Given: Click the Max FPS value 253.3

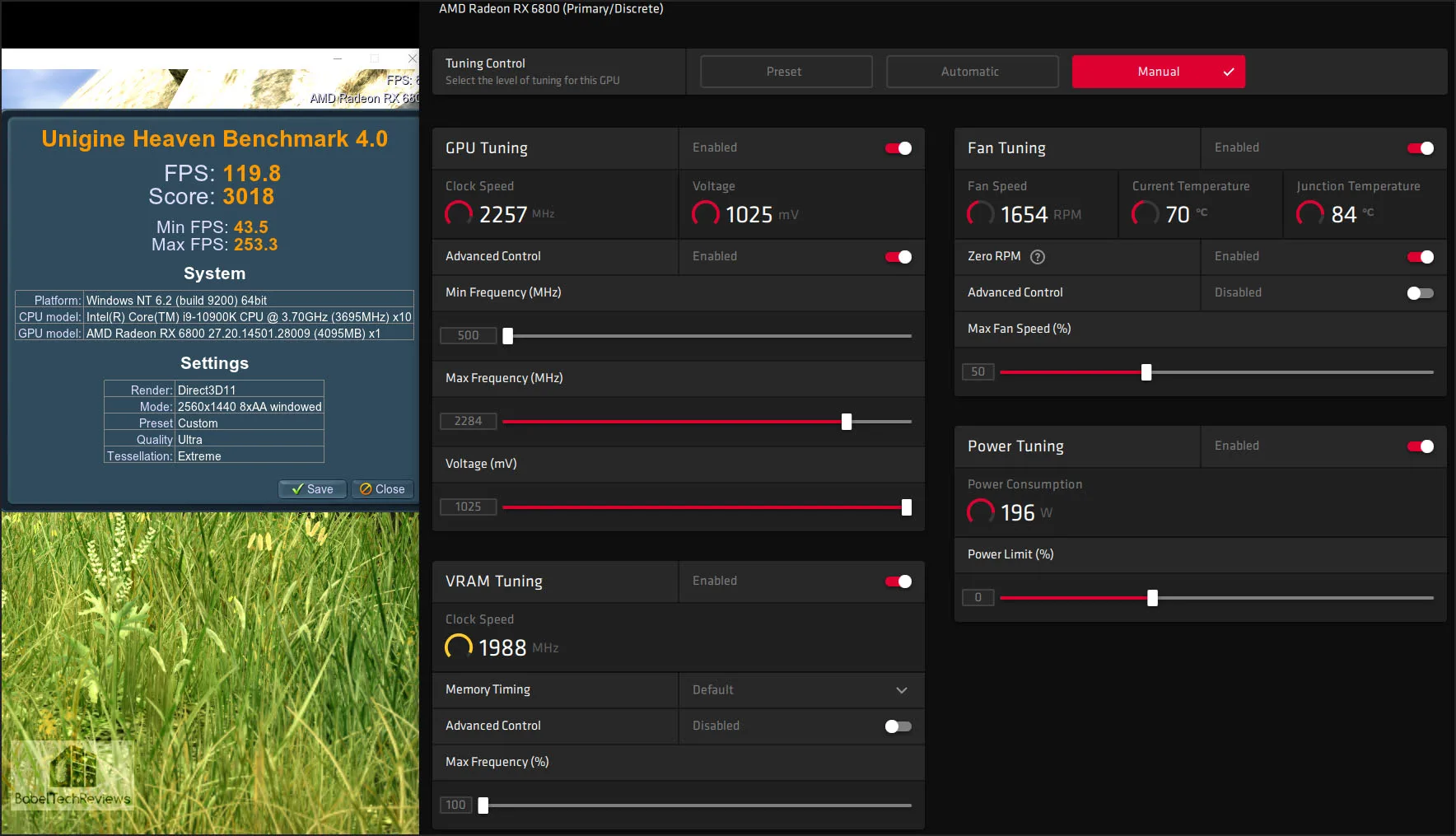Looking at the screenshot, I should coord(256,245).
